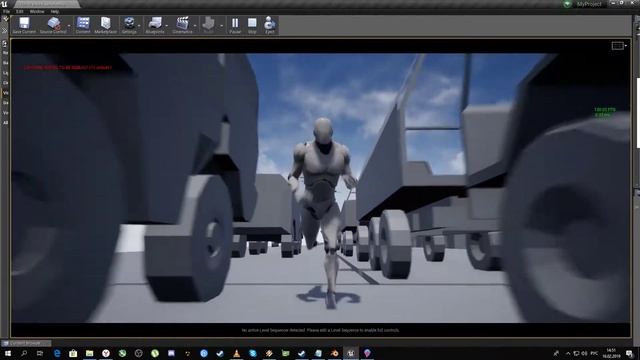Eject from the player controller
Screen dimensions: 640x360
pos(270,25)
